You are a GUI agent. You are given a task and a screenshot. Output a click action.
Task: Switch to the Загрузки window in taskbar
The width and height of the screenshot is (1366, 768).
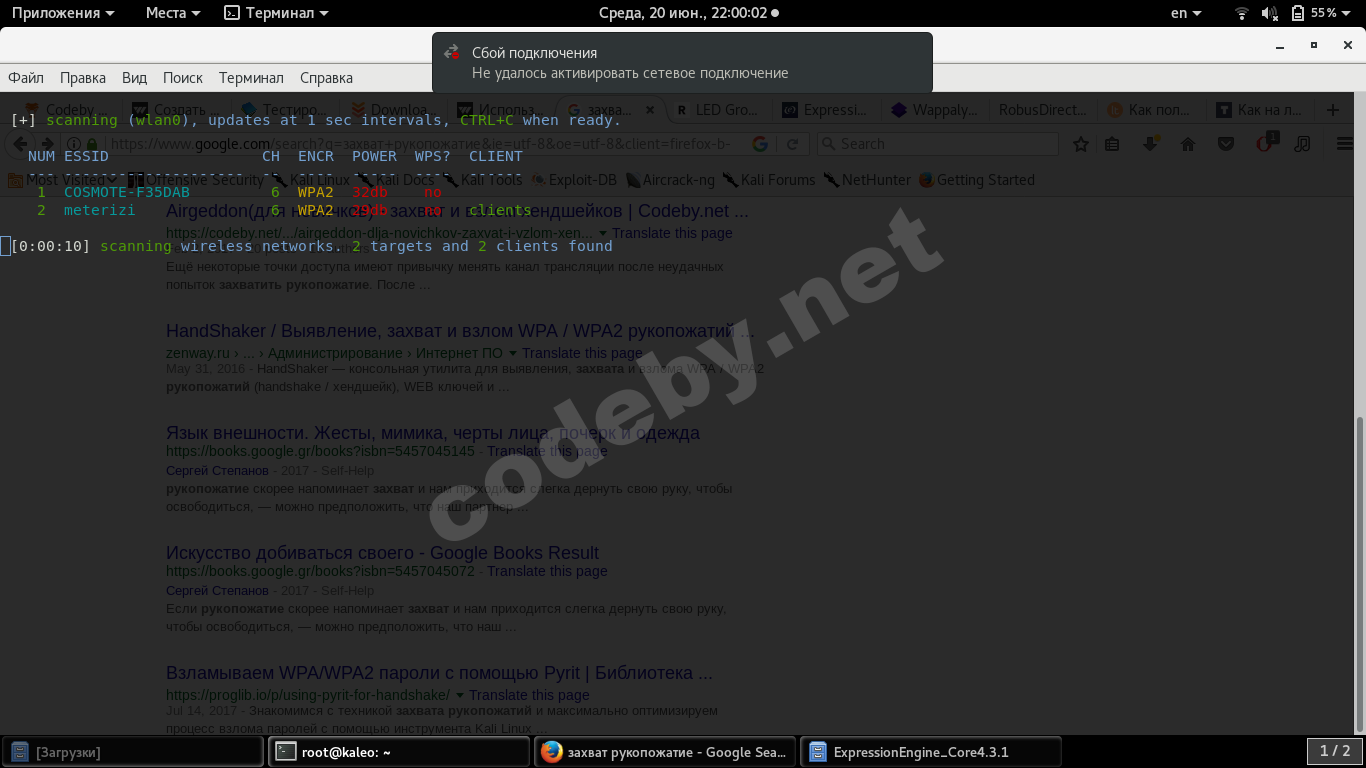click(x=133, y=752)
